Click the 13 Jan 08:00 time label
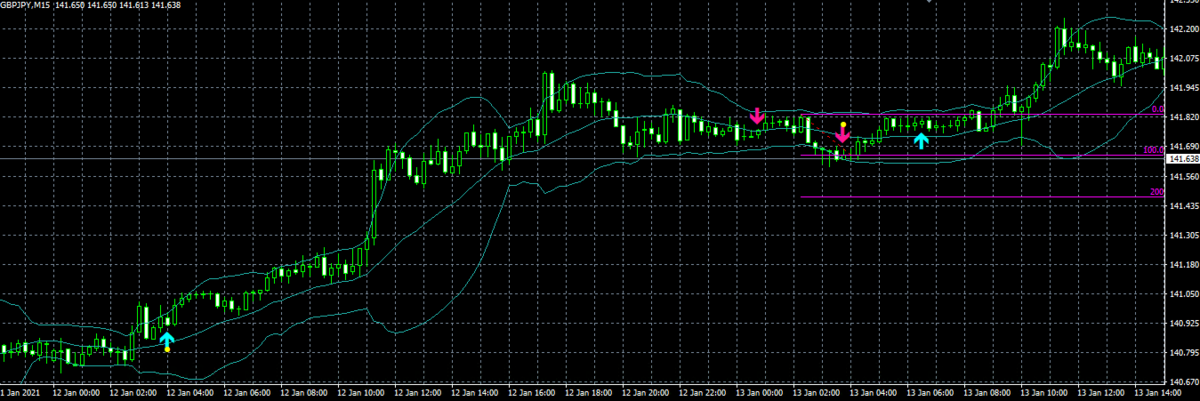Image resolution: width=1200 pixels, height=401 pixels. coord(989,394)
